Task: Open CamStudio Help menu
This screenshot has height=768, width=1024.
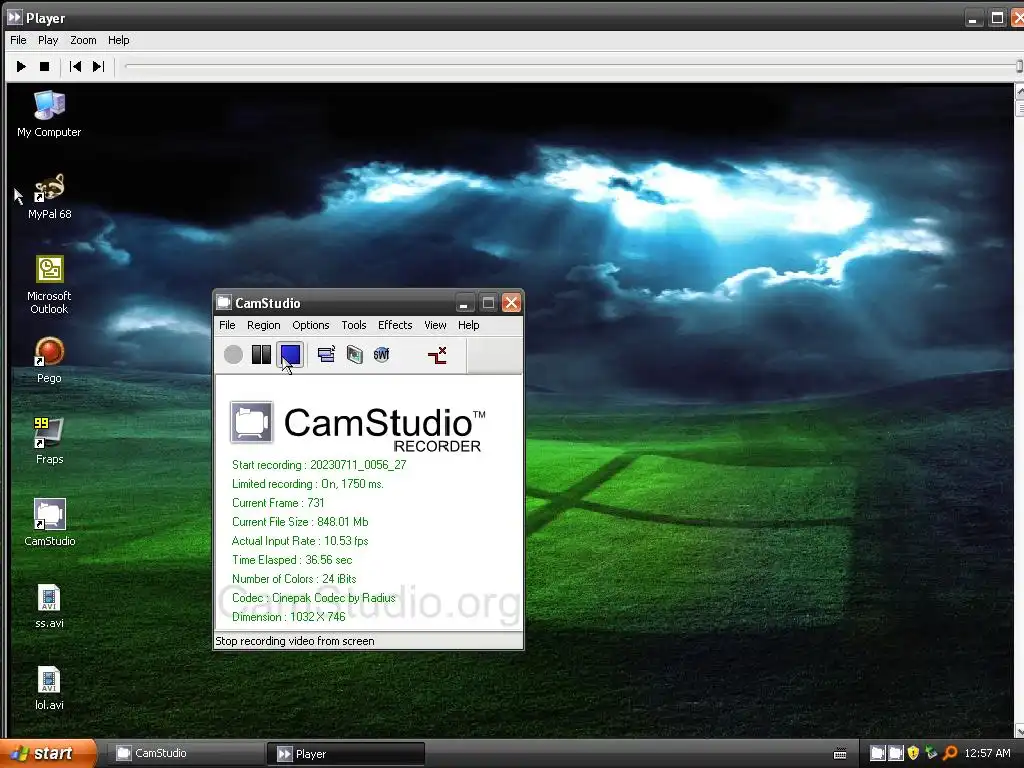Action: [468, 325]
